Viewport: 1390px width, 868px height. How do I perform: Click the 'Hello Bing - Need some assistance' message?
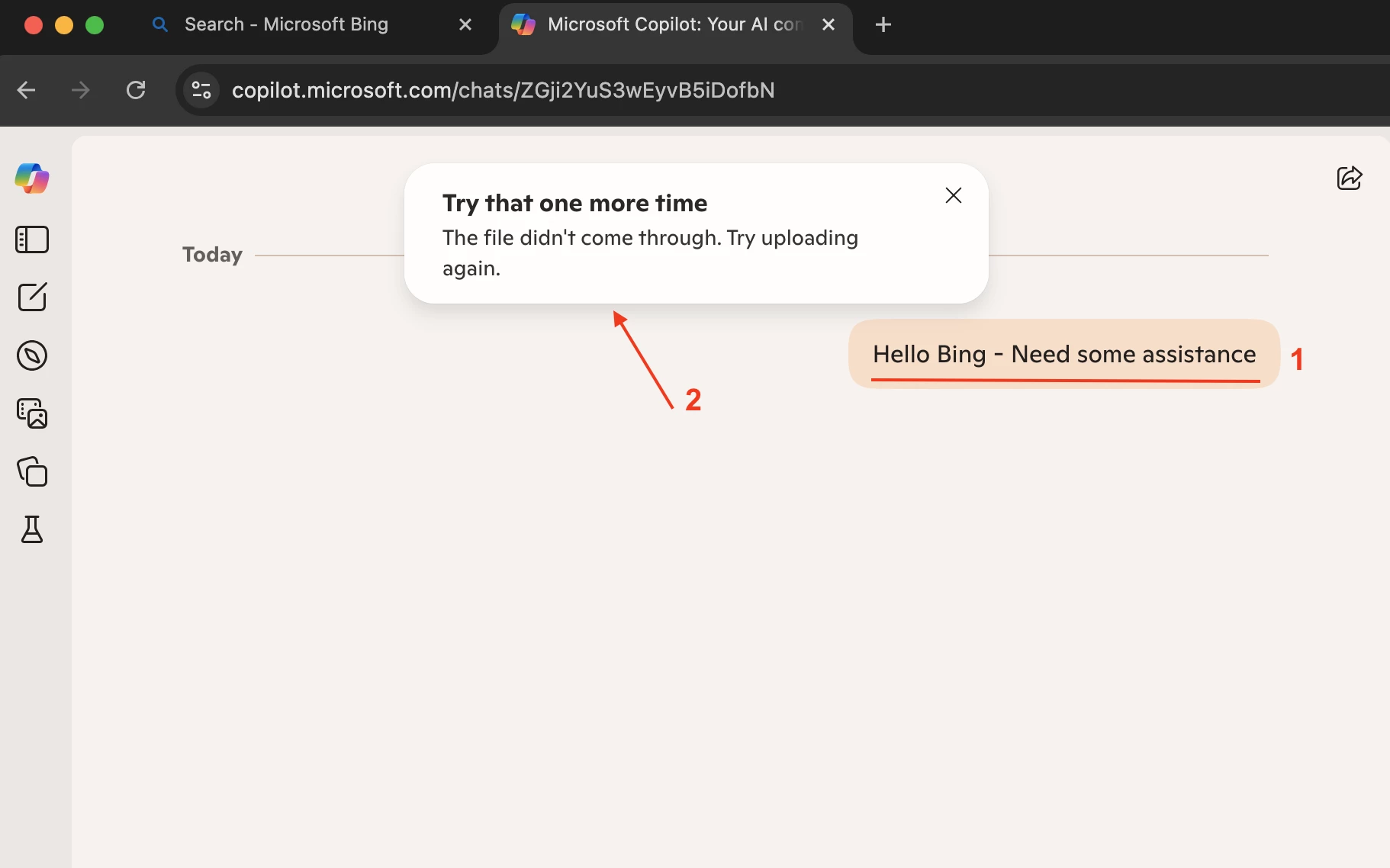click(1064, 354)
